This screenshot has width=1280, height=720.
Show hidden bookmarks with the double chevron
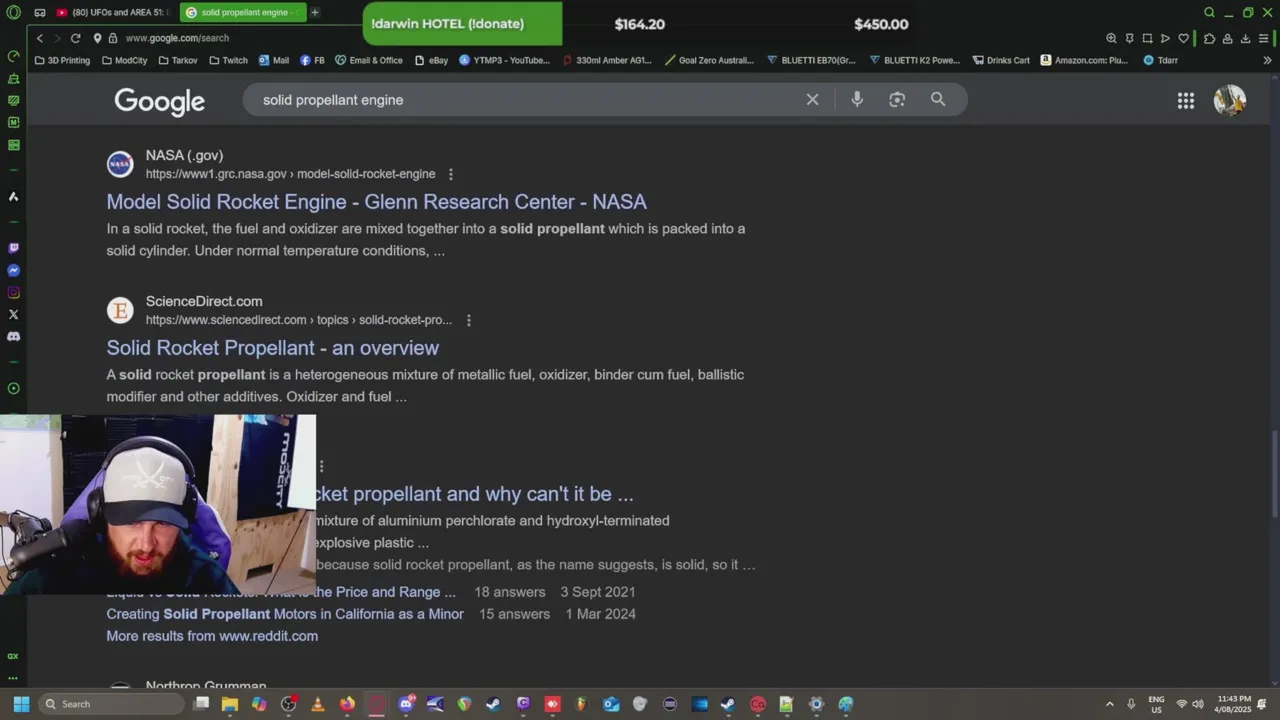(1266, 60)
